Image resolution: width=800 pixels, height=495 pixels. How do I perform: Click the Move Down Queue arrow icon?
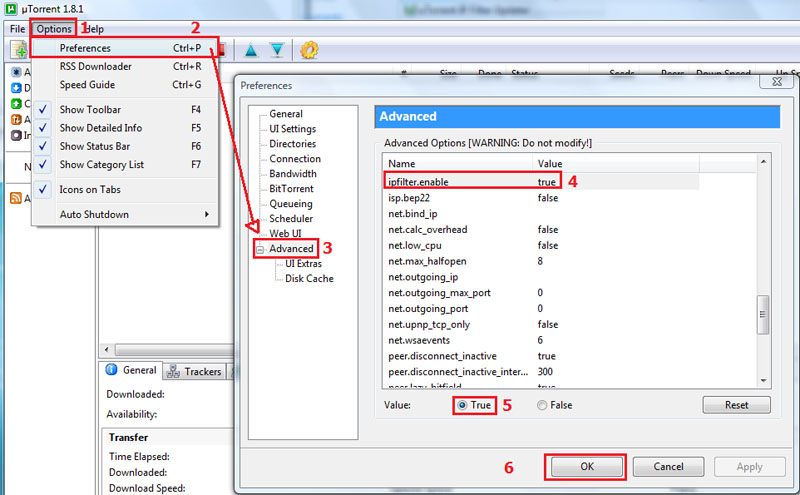point(277,50)
